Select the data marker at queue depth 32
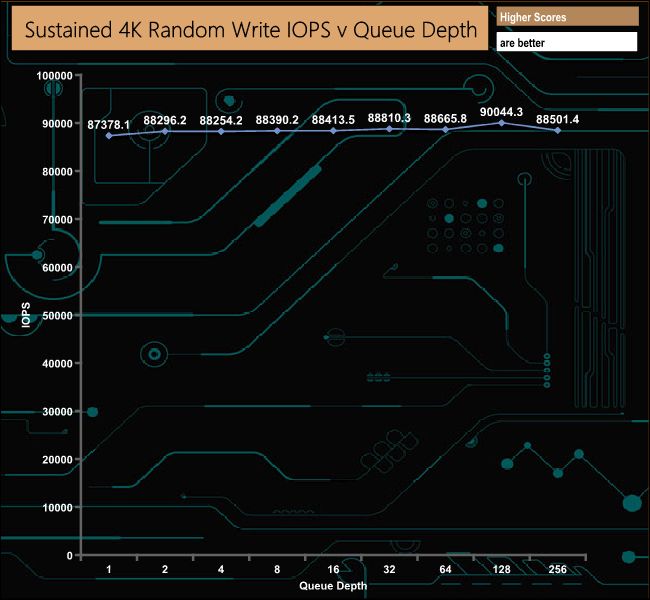650x600 pixels. (x=390, y=128)
